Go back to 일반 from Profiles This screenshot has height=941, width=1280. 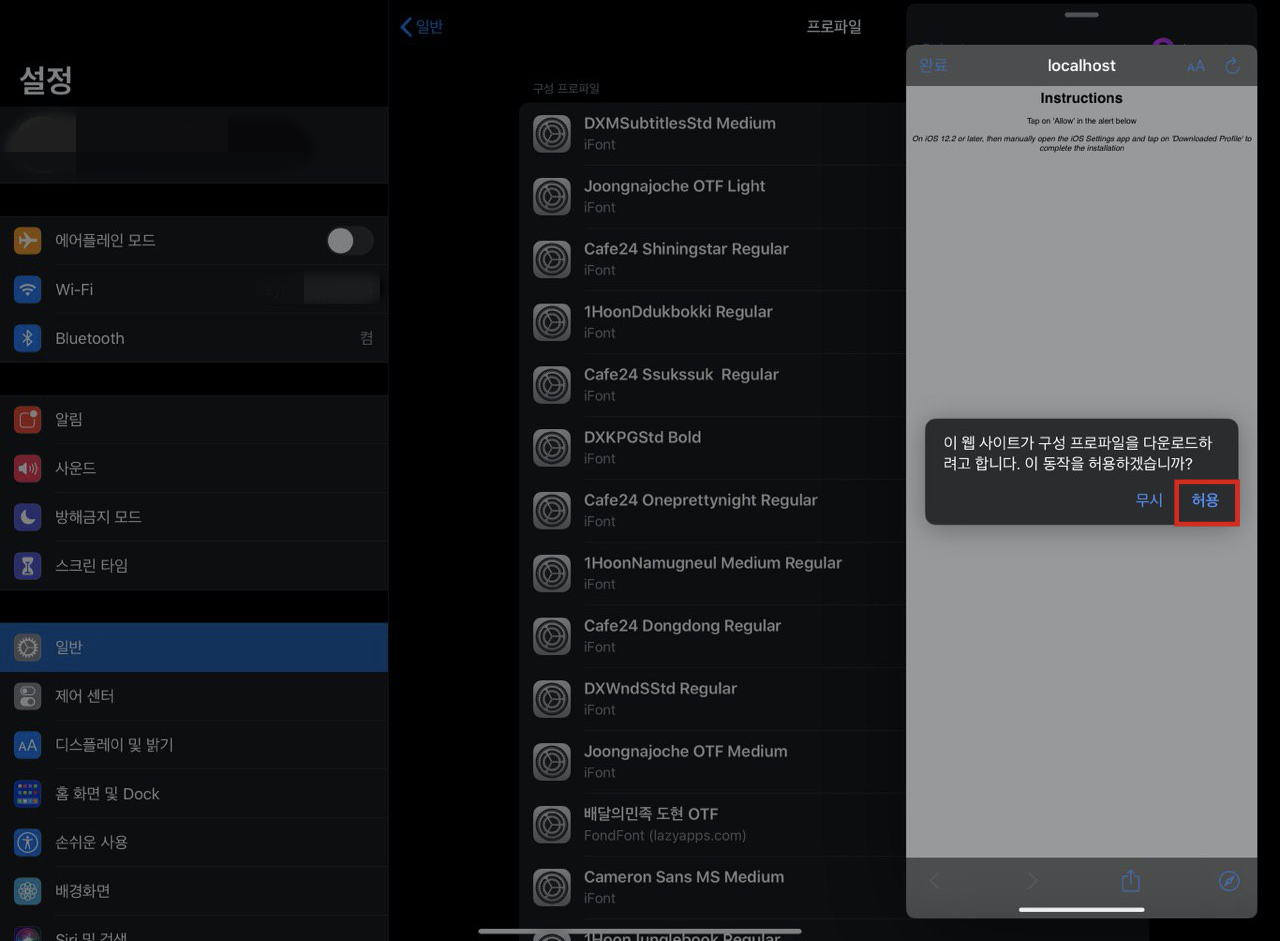click(x=421, y=27)
